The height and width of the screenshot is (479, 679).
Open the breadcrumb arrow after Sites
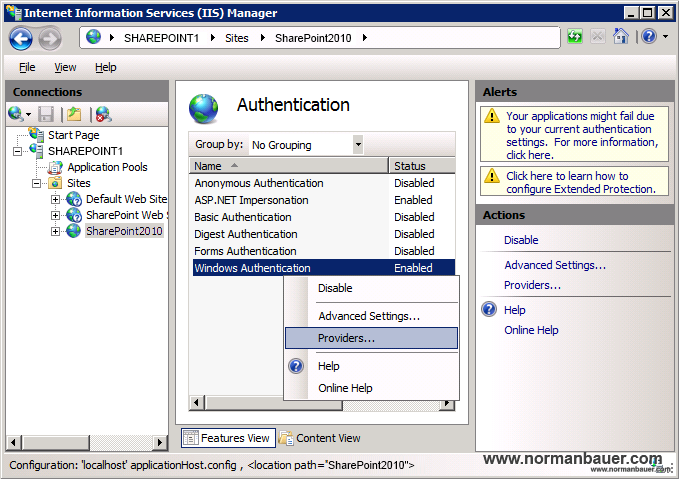pyautogui.click(x=262, y=38)
